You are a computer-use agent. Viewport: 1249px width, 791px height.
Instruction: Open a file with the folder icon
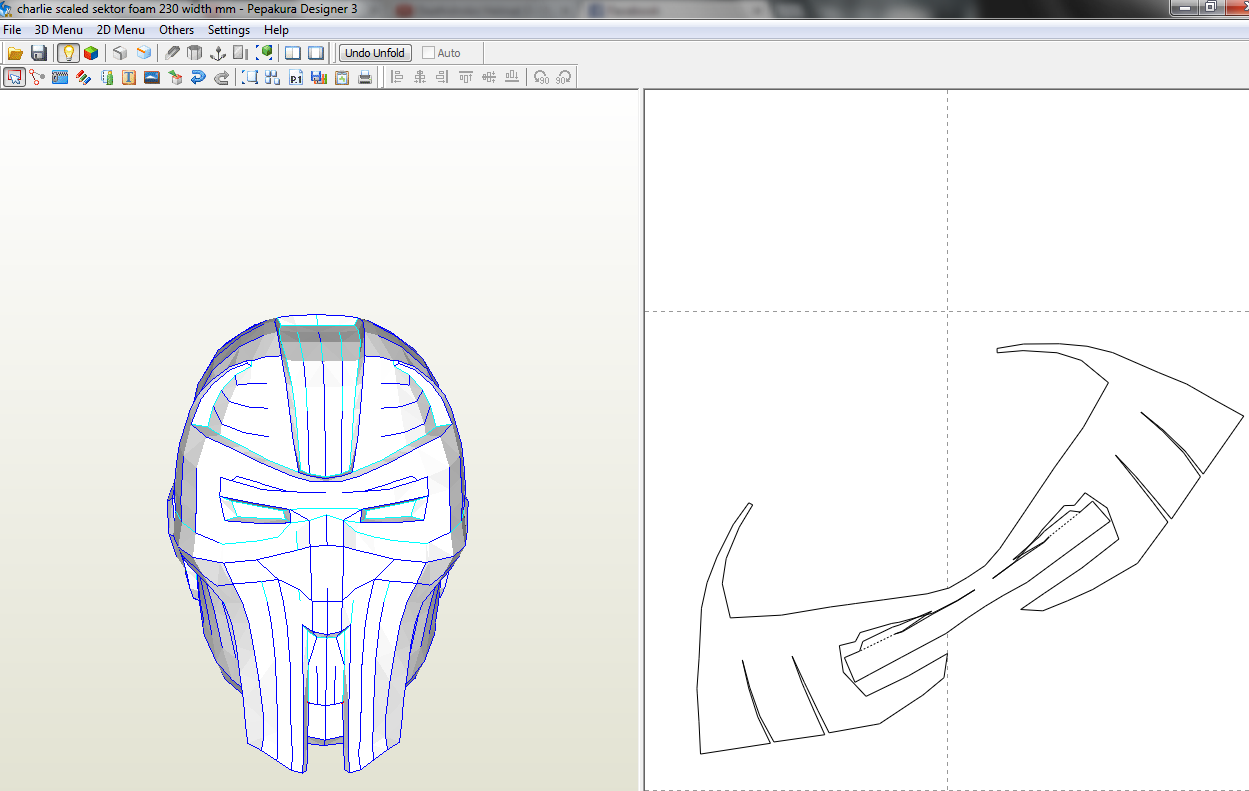[x=15, y=53]
